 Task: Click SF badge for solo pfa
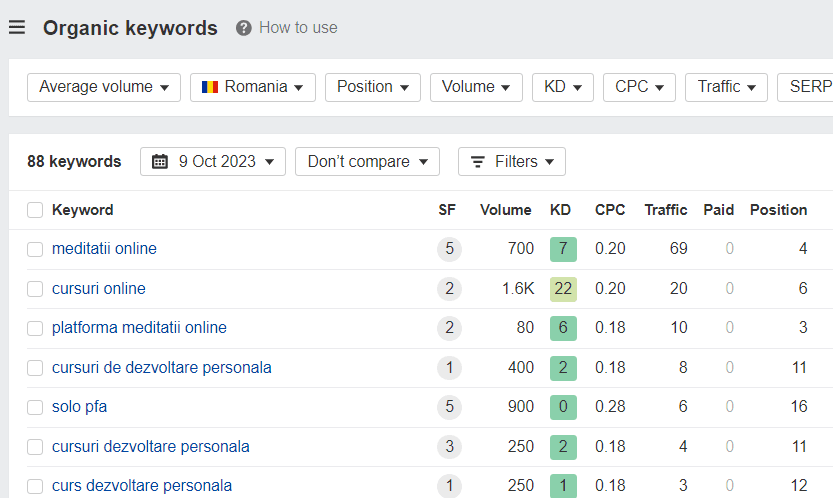[449, 407]
